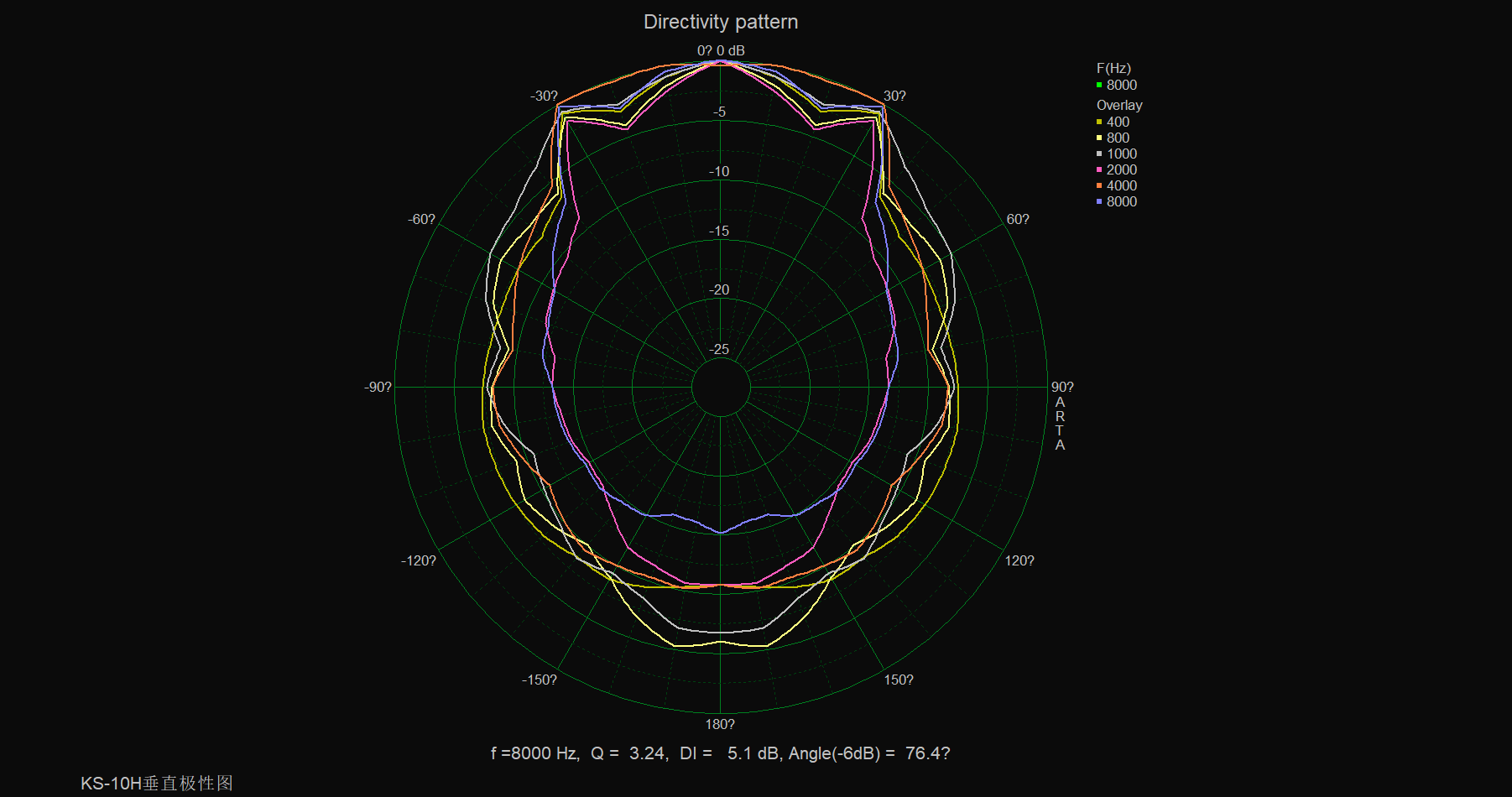This screenshot has width=1512, height=797.
Task: Click the blue 8000 Hz overlay swatch
Action: (1099, 201)
